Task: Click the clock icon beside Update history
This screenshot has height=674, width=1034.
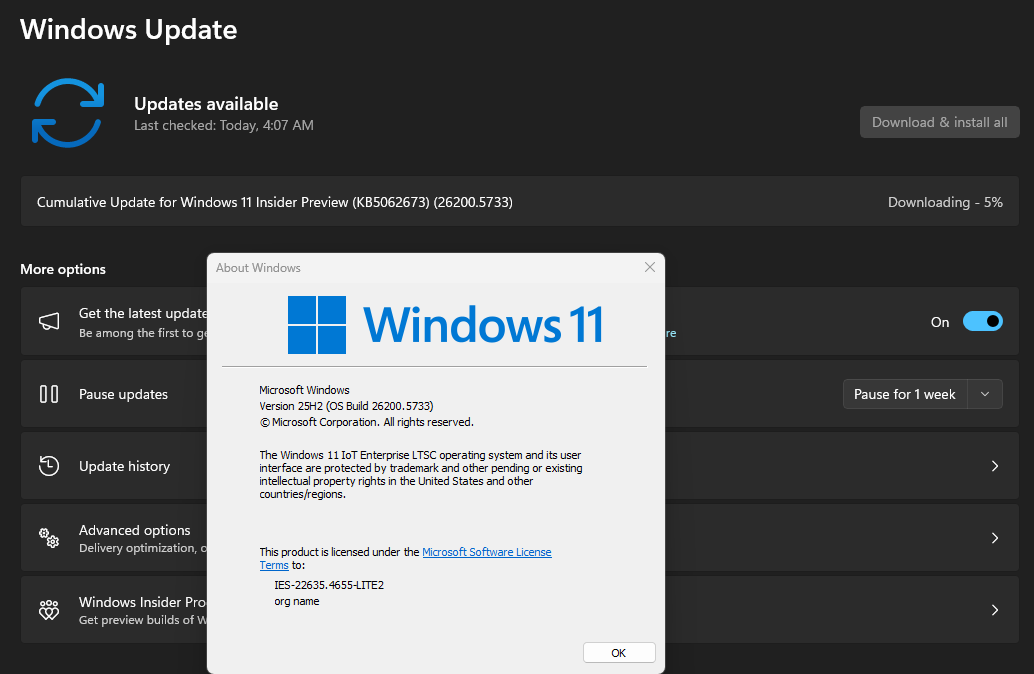Action: point(49,466)
